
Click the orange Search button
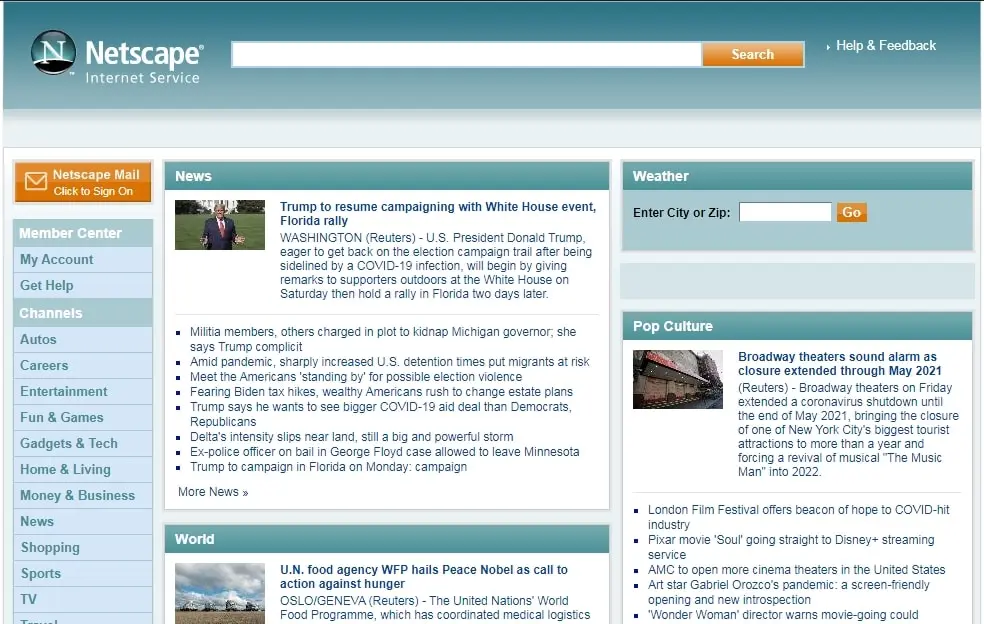(x=753, y=55)
